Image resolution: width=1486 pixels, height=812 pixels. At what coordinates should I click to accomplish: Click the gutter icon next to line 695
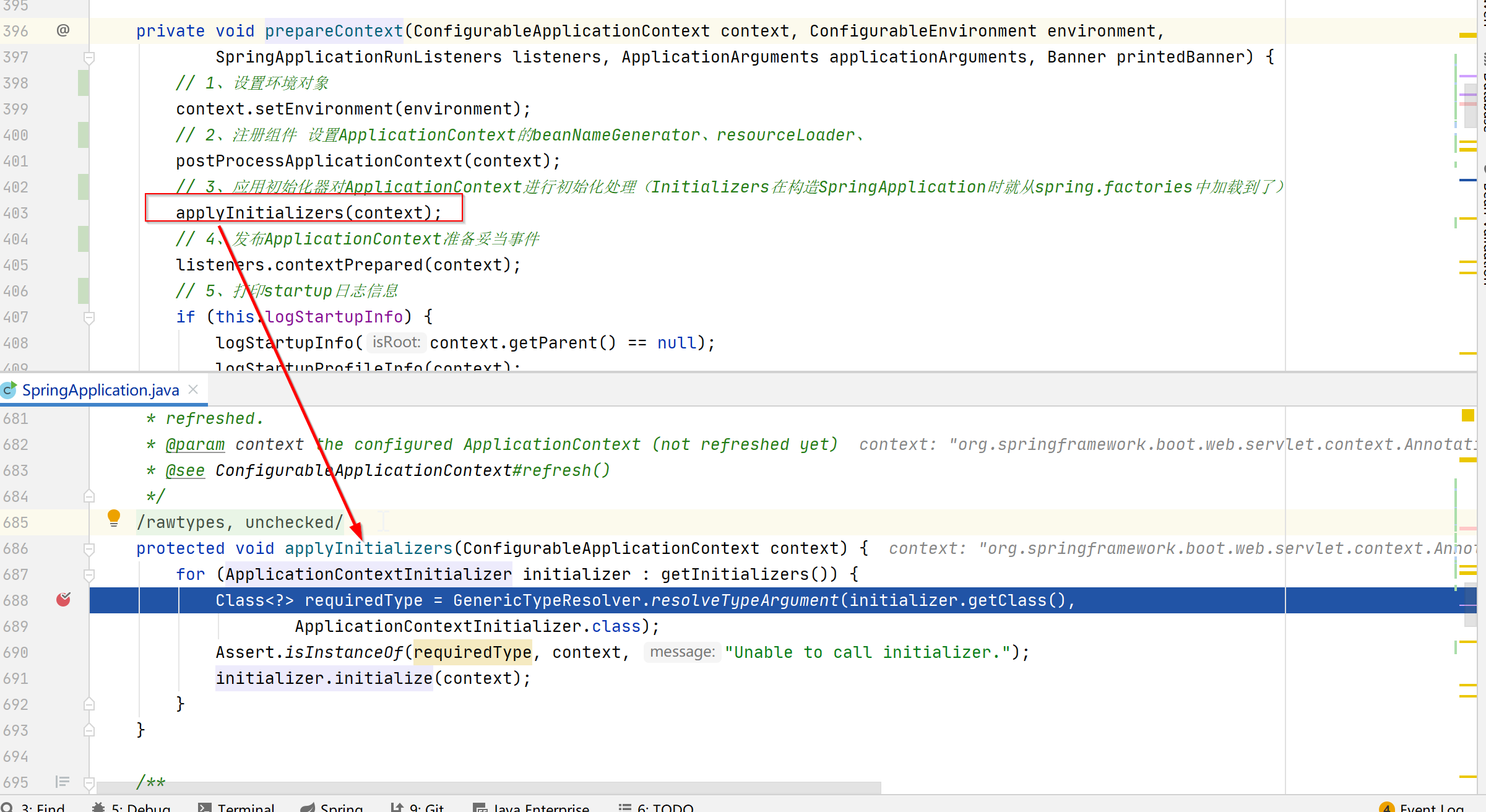pos(62,782)
